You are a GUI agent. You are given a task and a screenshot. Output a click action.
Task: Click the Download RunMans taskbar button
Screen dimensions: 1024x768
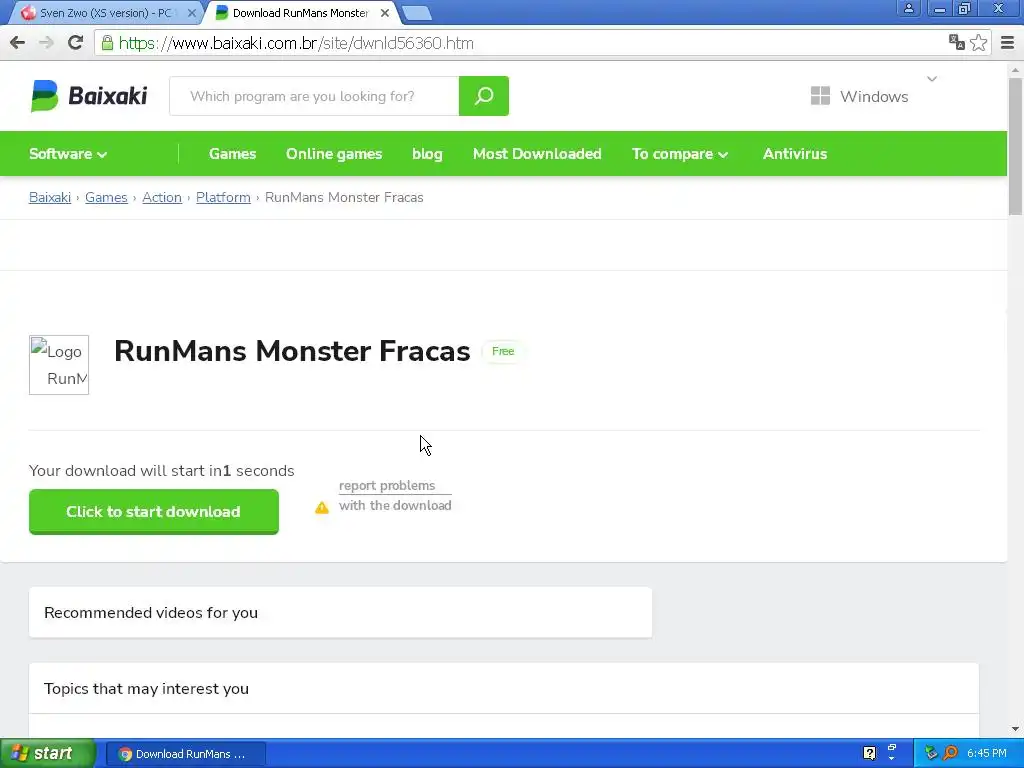pos(185,754)
